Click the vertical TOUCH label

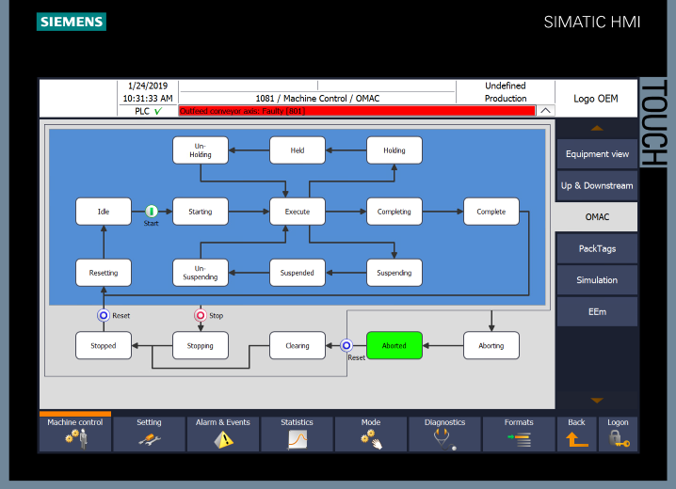654,122
